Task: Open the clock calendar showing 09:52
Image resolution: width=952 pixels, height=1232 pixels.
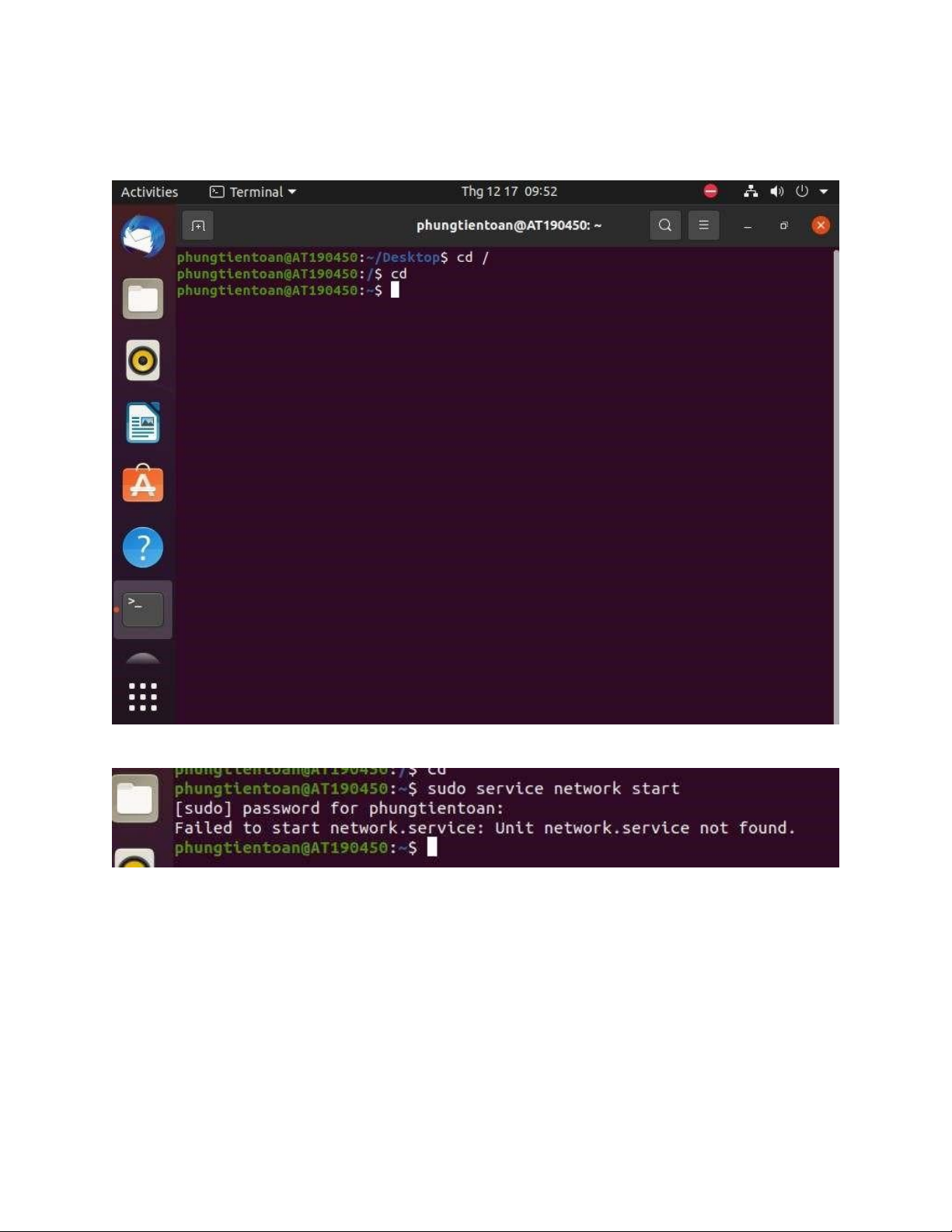Action: coord(509,191)
